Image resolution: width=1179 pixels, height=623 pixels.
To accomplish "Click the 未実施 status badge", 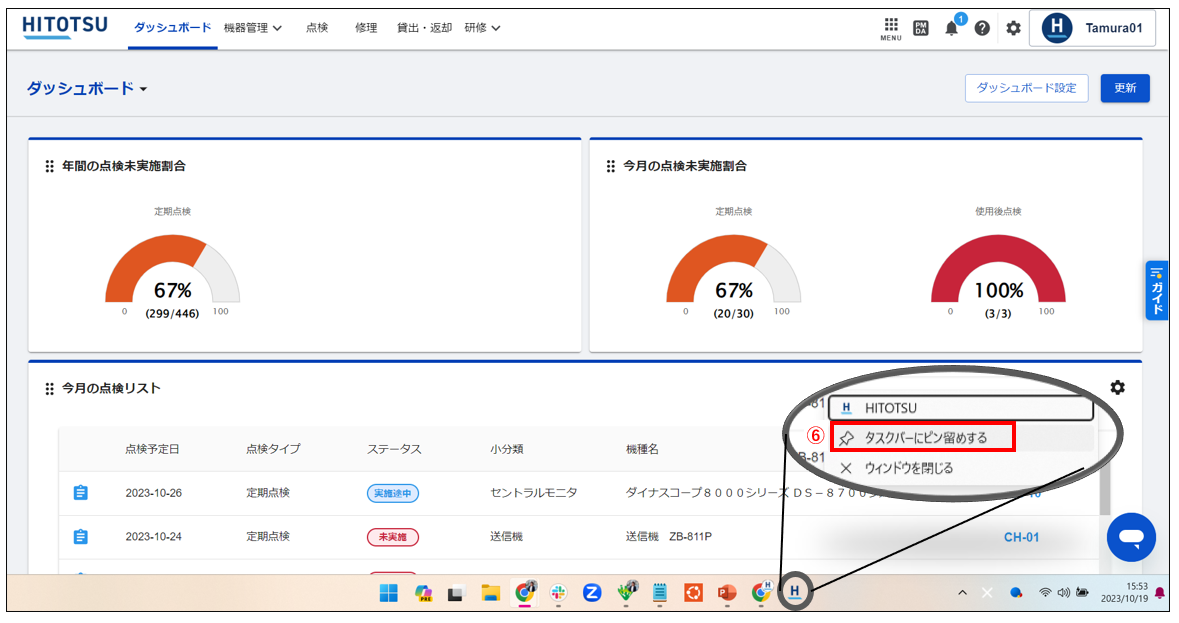I will point(392,537).
